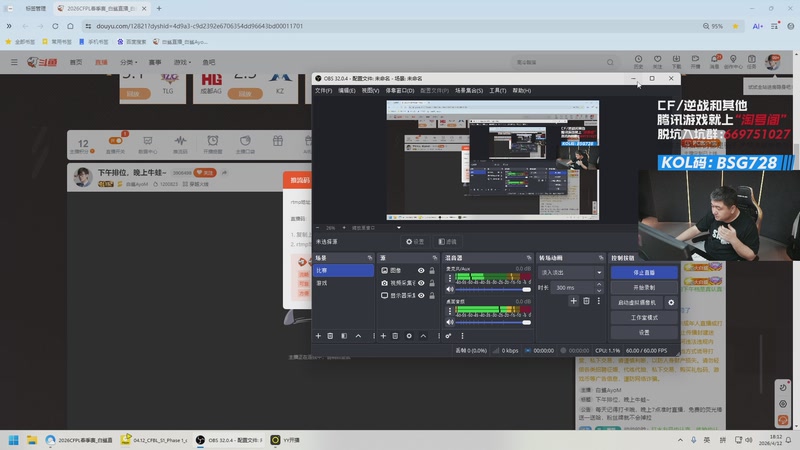Undock the scenes panel via its corner icon

click(x=370, y=258)
